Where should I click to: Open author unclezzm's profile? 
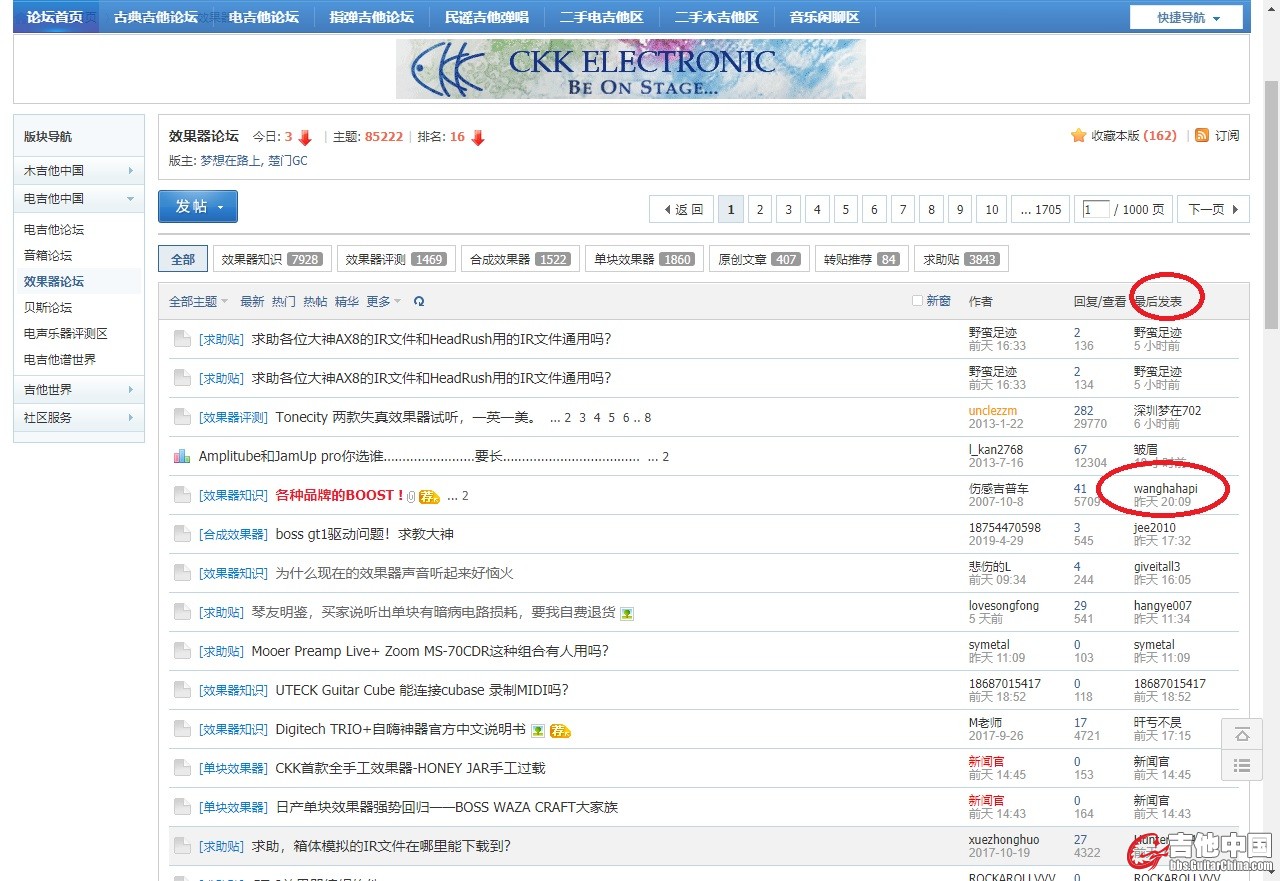coord(993,410)
